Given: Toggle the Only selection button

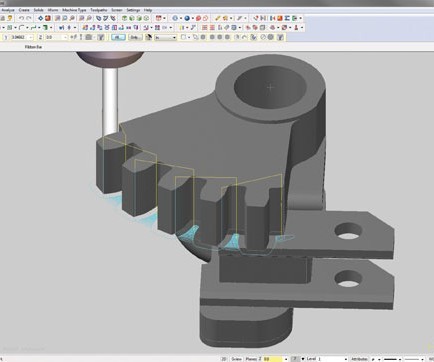Looking at the screenshot, I should click(135, 37).
